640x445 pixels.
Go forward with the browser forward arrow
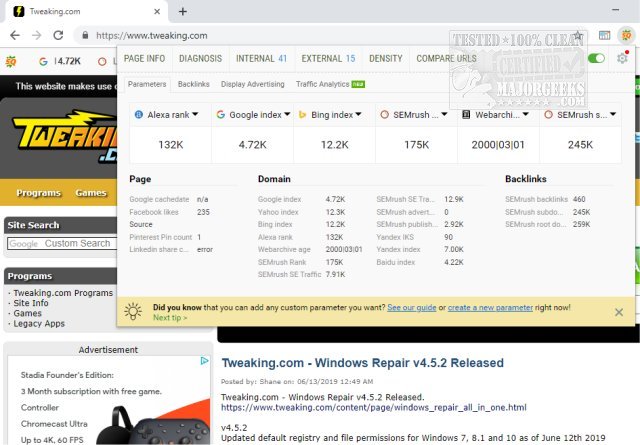pyautogui.click(x=37, y=36)
